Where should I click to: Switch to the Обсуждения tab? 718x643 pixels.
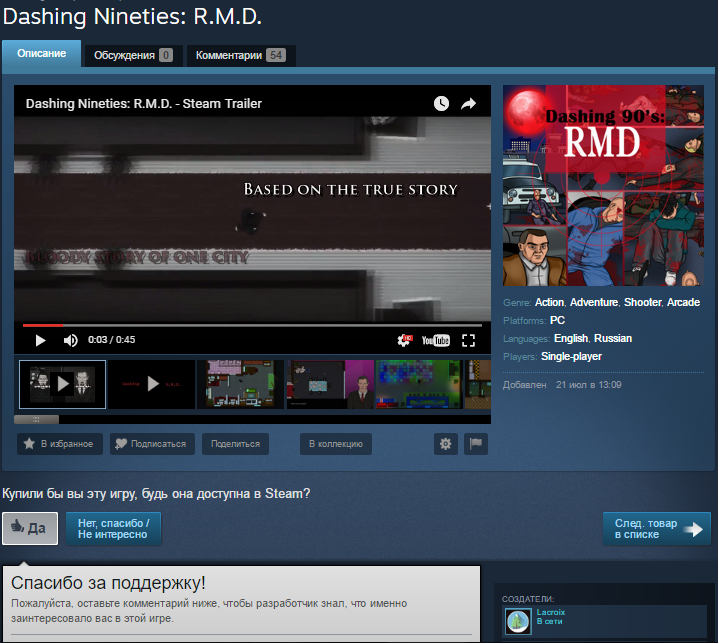coord(133,55)
